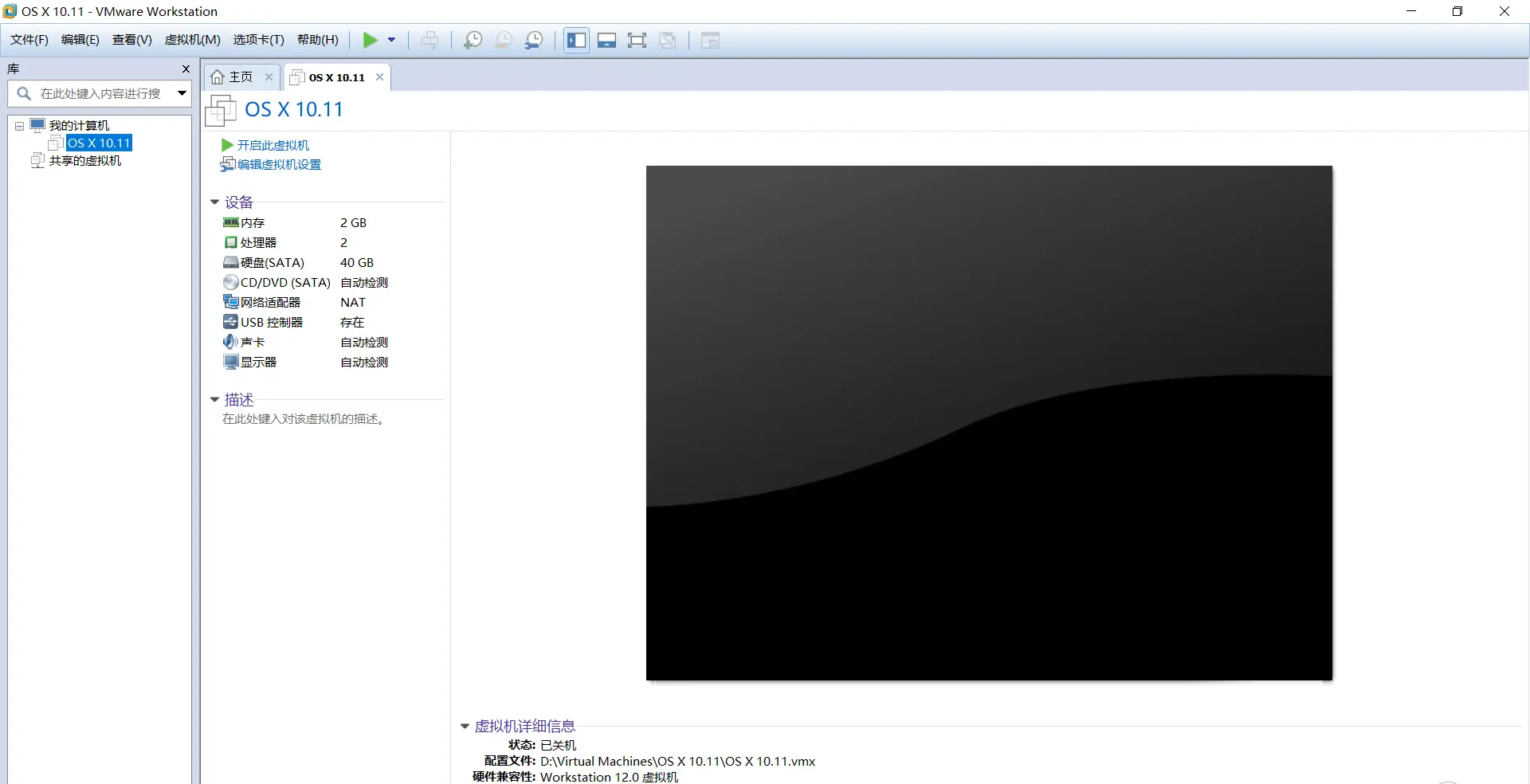Viewport: 1530px width, 784px height.
Task: Open the 选项卡(T) menu
Action: [259, 40]
